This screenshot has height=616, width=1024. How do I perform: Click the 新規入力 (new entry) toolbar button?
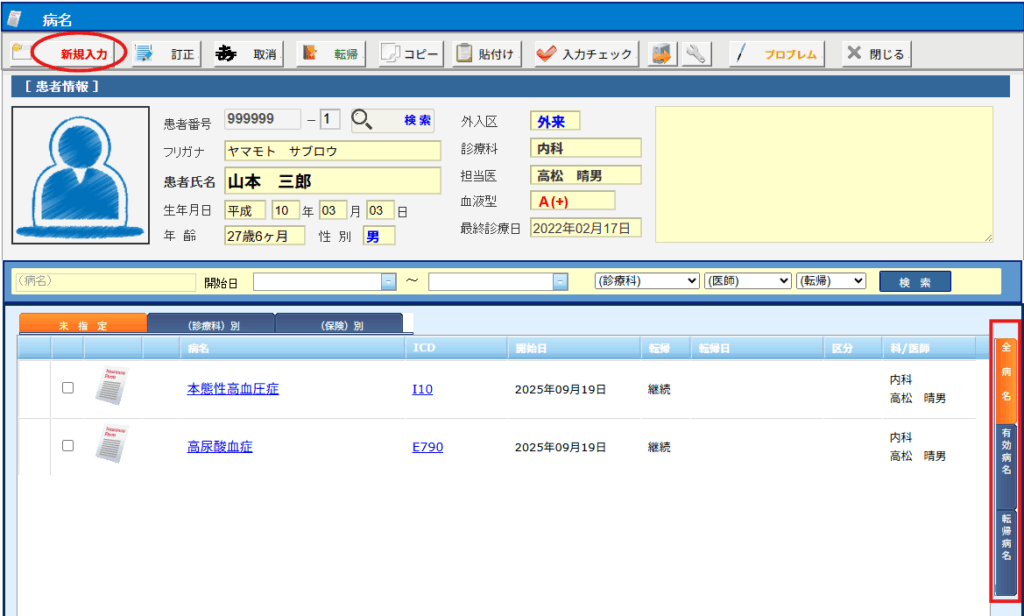(x=78, y=54)
